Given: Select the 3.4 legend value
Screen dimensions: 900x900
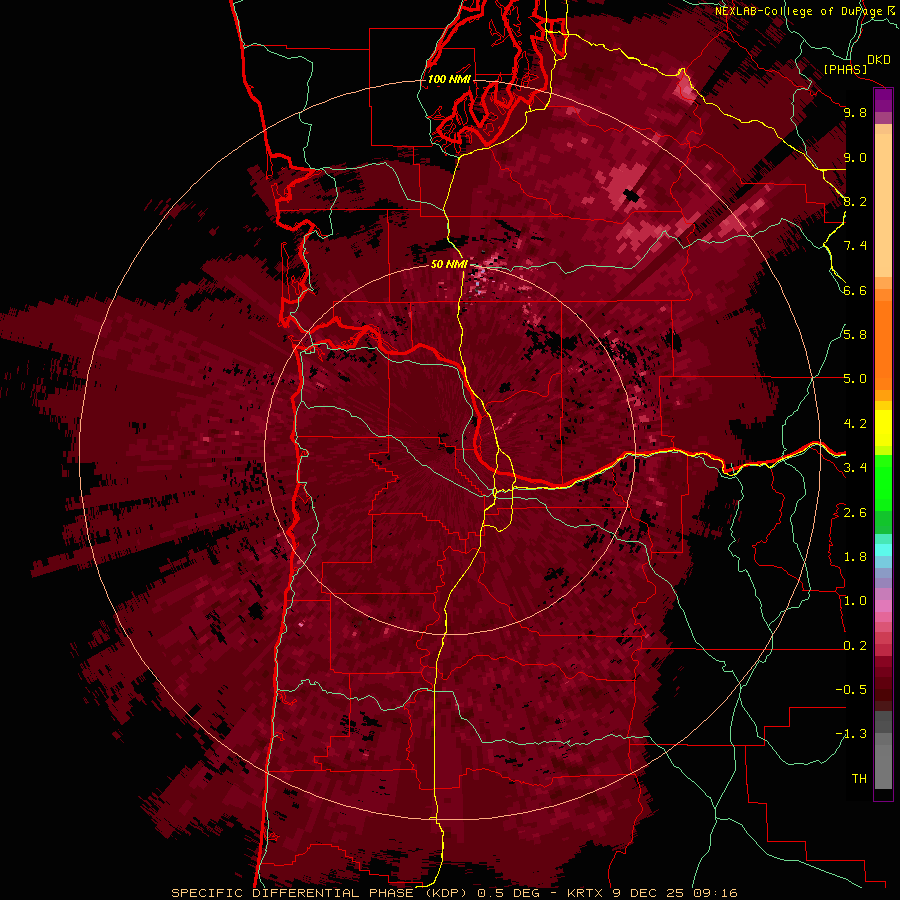Looking at the screenshot, I should 855,468.
